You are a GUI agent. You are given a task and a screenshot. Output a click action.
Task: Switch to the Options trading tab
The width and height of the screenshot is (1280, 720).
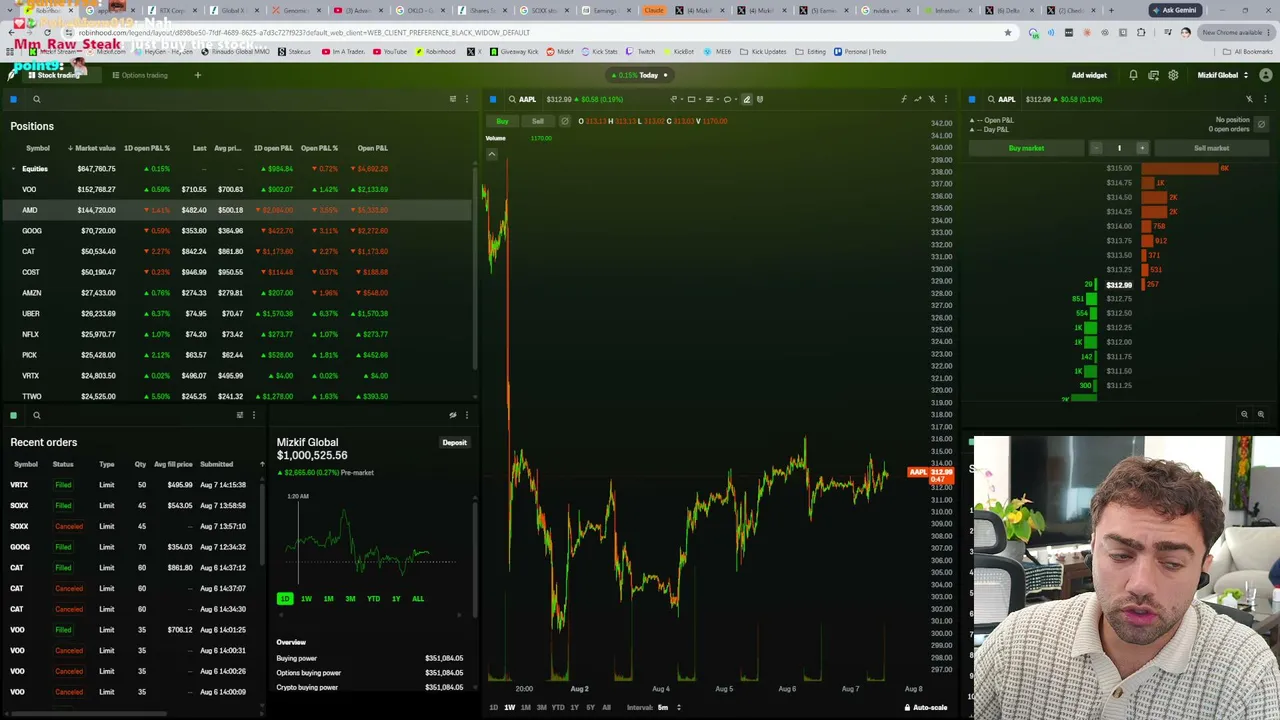[x=140, y=75]
